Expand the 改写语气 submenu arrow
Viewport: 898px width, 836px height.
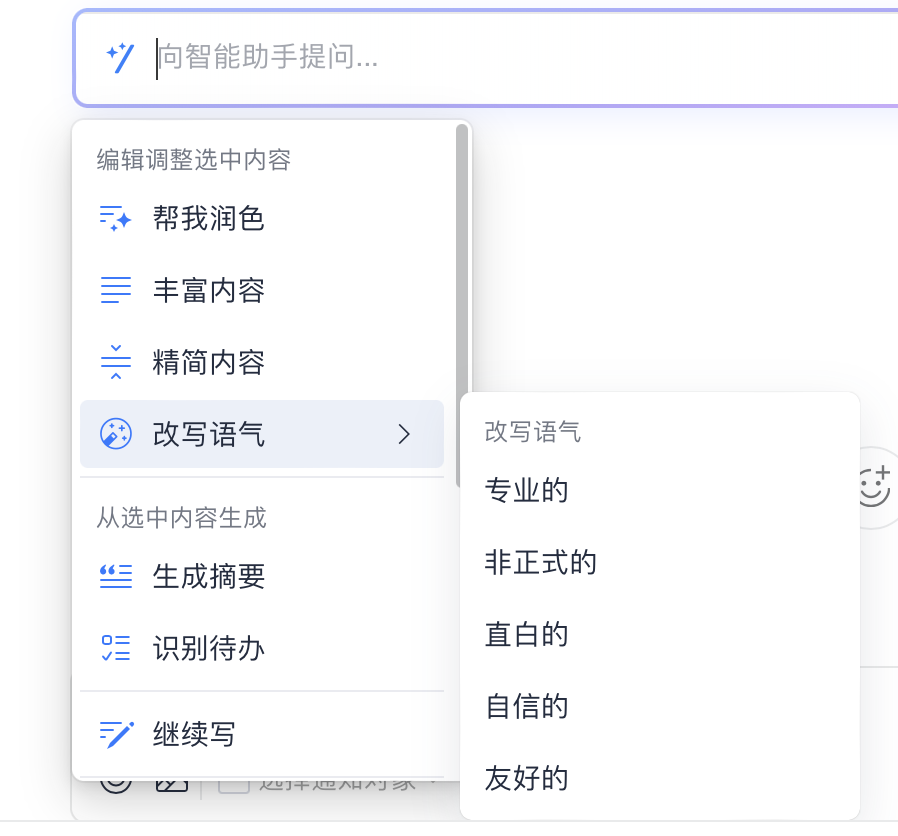404,434
